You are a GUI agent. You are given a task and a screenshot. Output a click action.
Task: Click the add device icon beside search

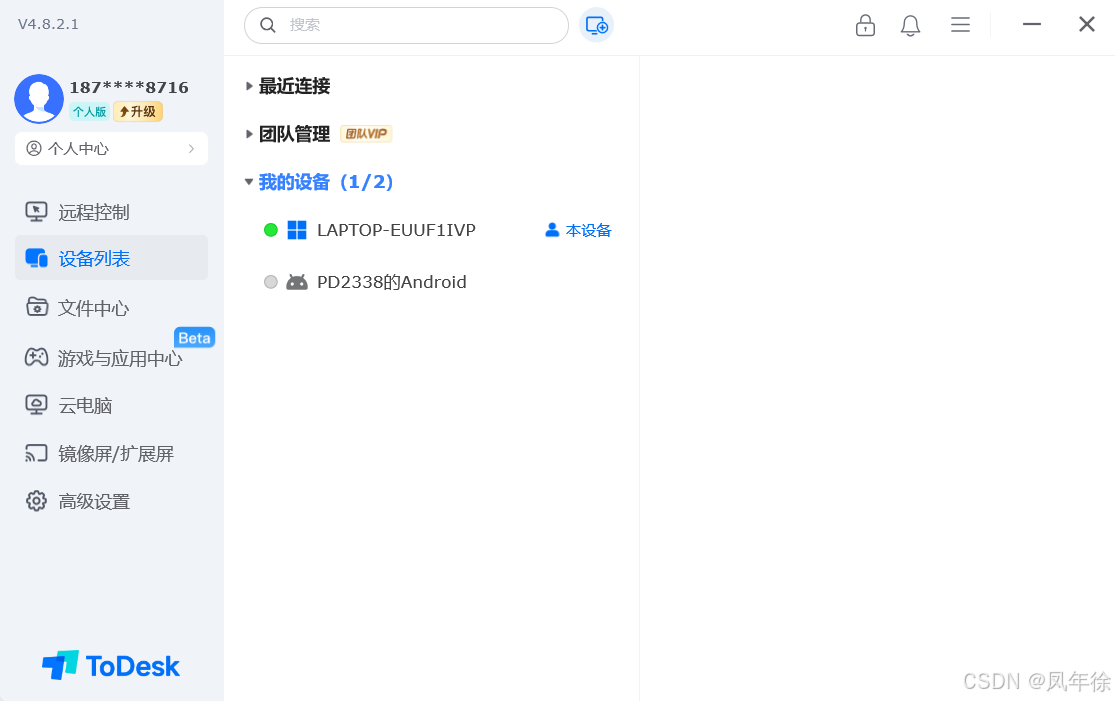click(x=596, y=26)
